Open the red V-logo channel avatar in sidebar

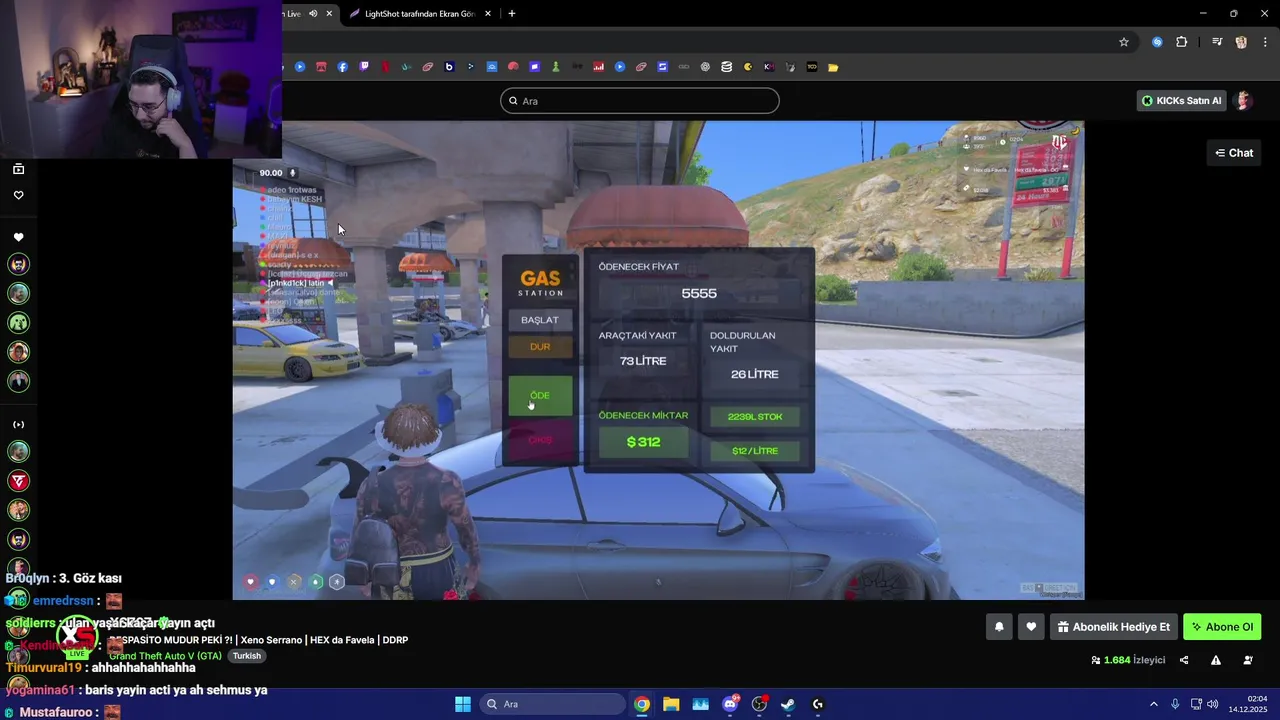[18, 481]
